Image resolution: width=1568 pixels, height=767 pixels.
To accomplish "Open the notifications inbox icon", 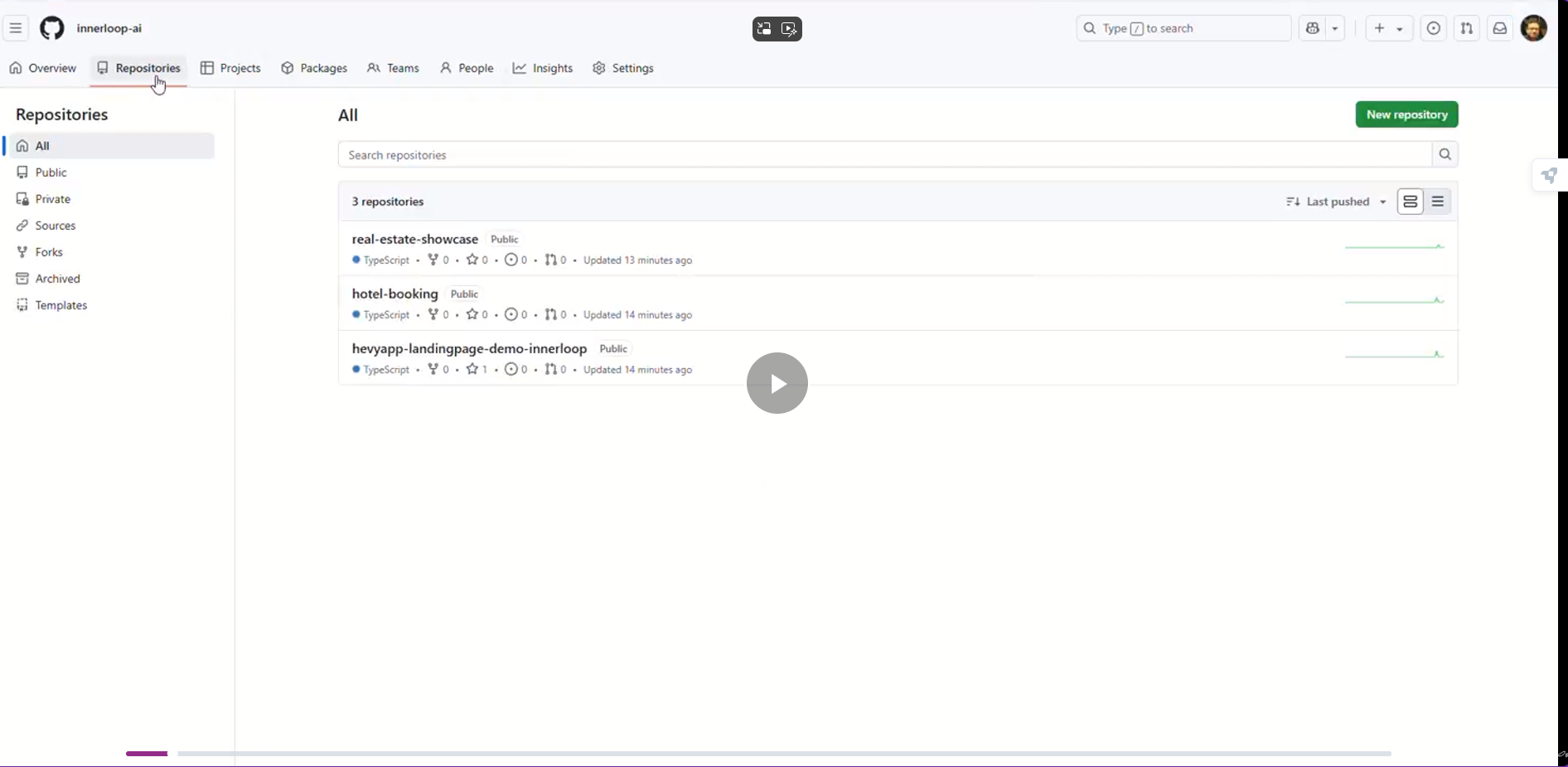I will point(1500,28).
